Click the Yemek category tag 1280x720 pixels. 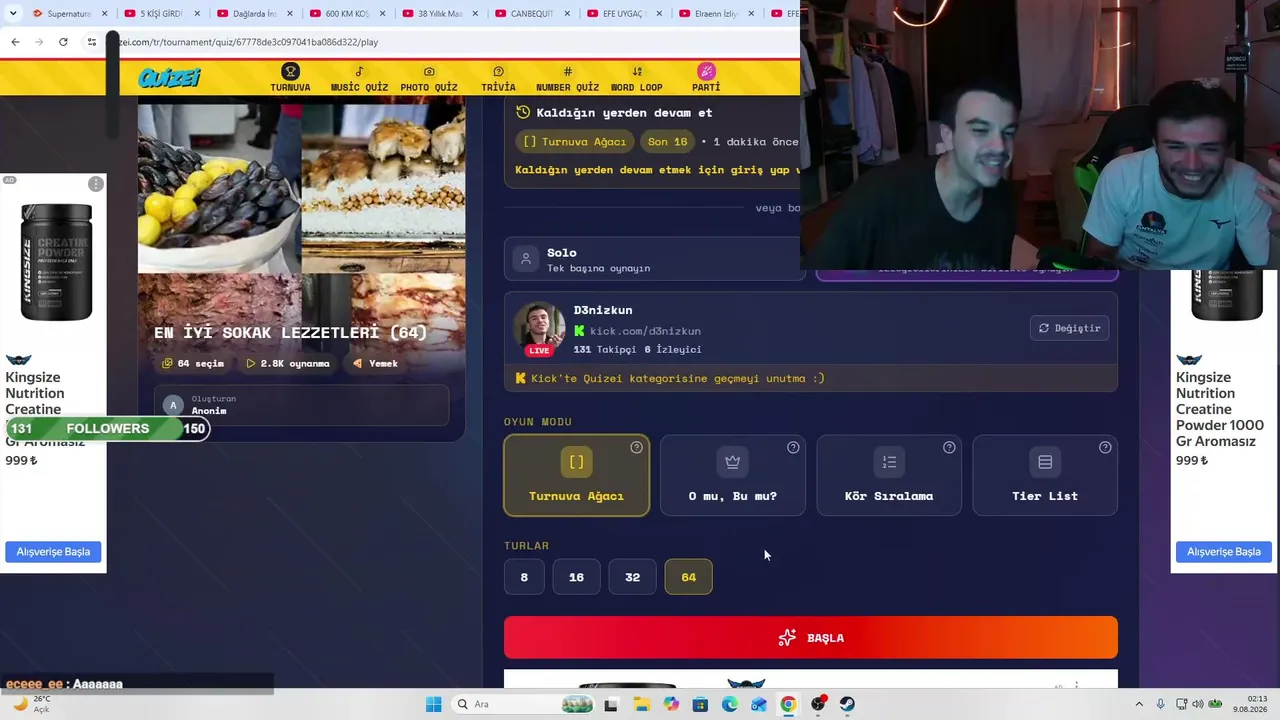click(x=376, y=363)
